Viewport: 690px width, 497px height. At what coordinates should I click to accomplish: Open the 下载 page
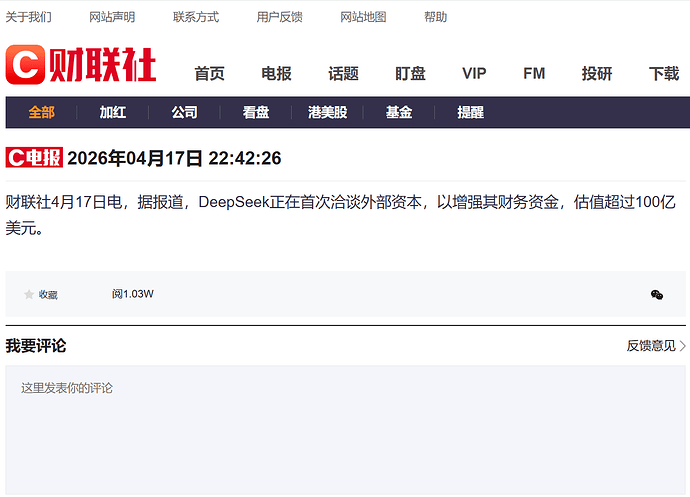click(664, 74)
